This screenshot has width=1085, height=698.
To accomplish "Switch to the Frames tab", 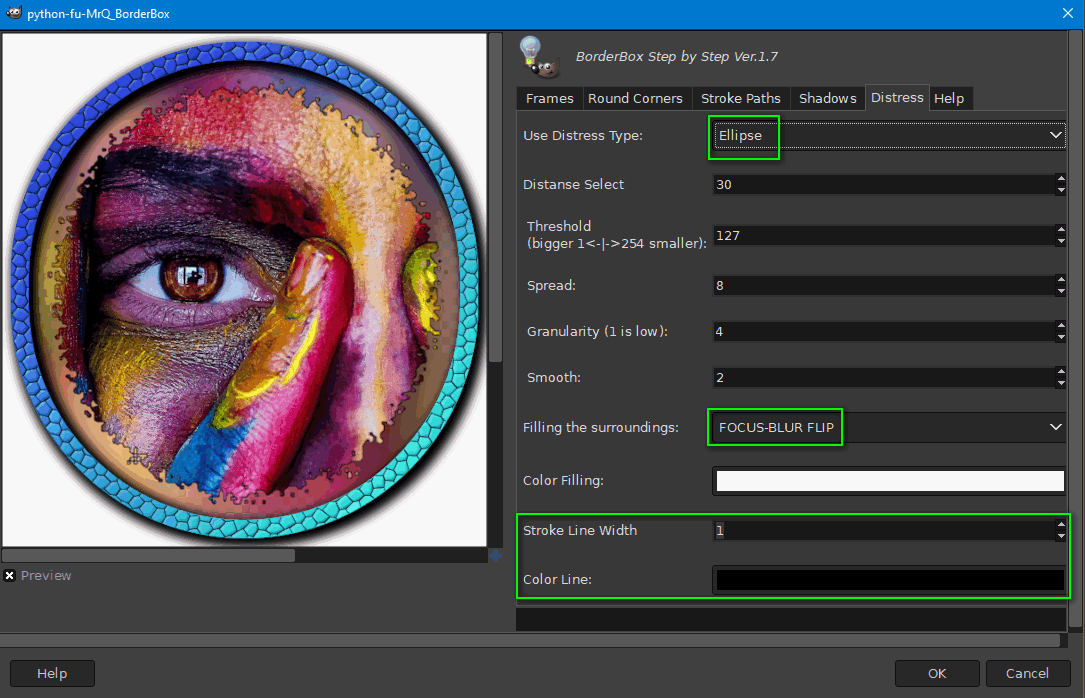I will (x=549, y=98).
